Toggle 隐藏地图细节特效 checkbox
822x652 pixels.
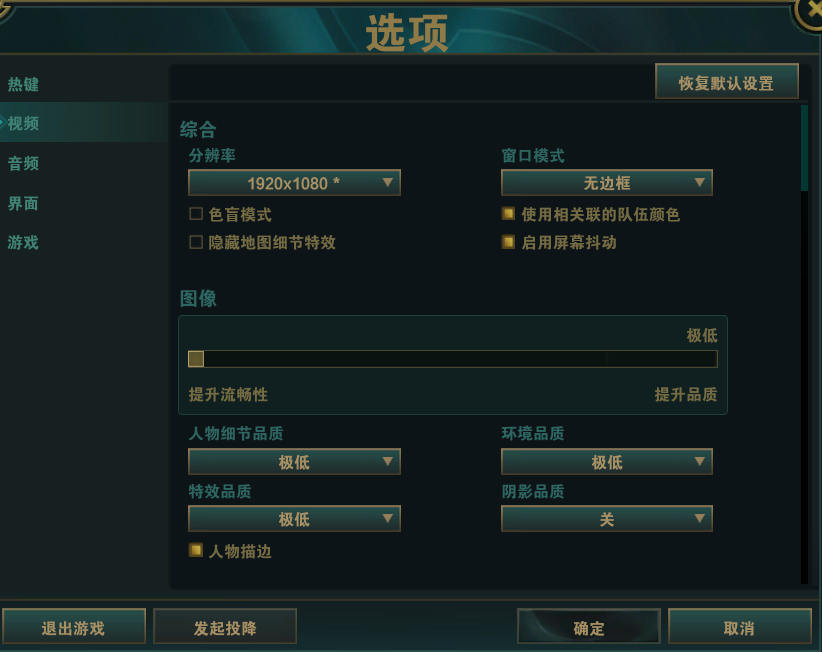pyautogui.click(x=196, y=242)
